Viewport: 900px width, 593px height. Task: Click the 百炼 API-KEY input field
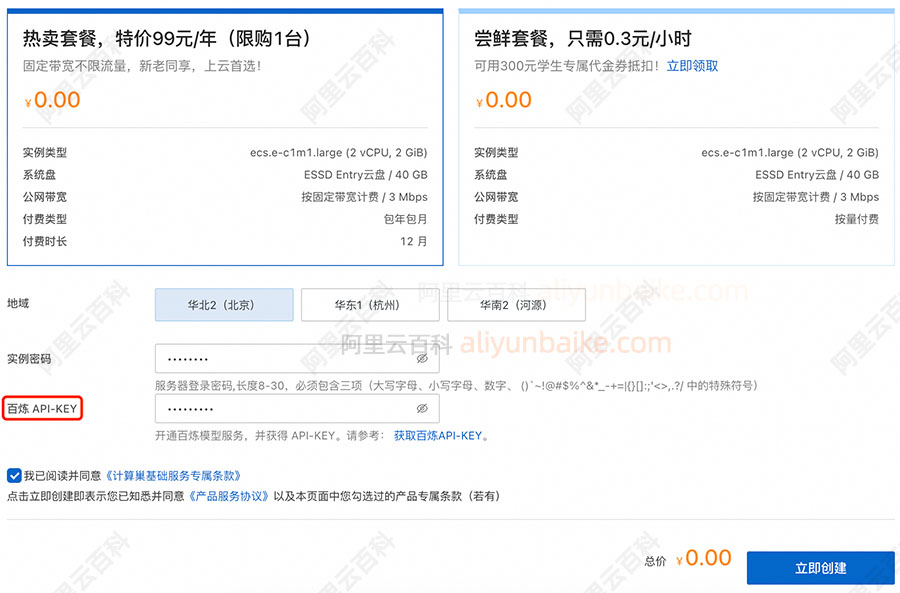[x=297, y=409]
